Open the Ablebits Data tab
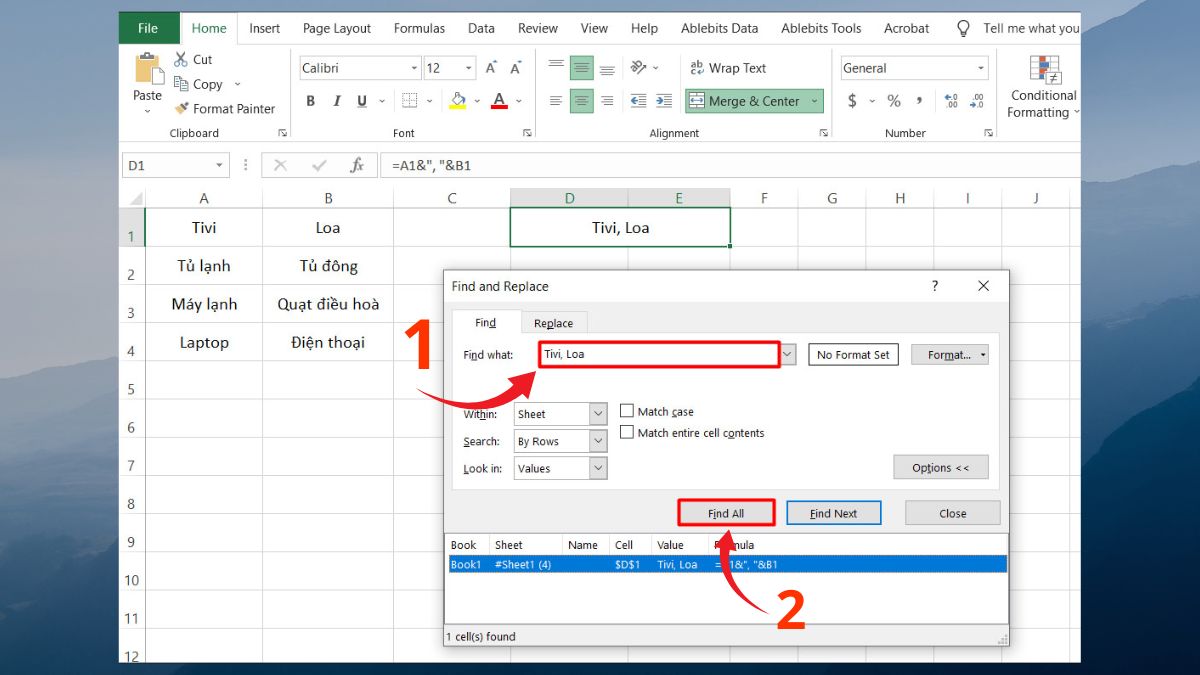This screenshot has width=1200, height=675. pyautogui.click(x=719, y=28)
